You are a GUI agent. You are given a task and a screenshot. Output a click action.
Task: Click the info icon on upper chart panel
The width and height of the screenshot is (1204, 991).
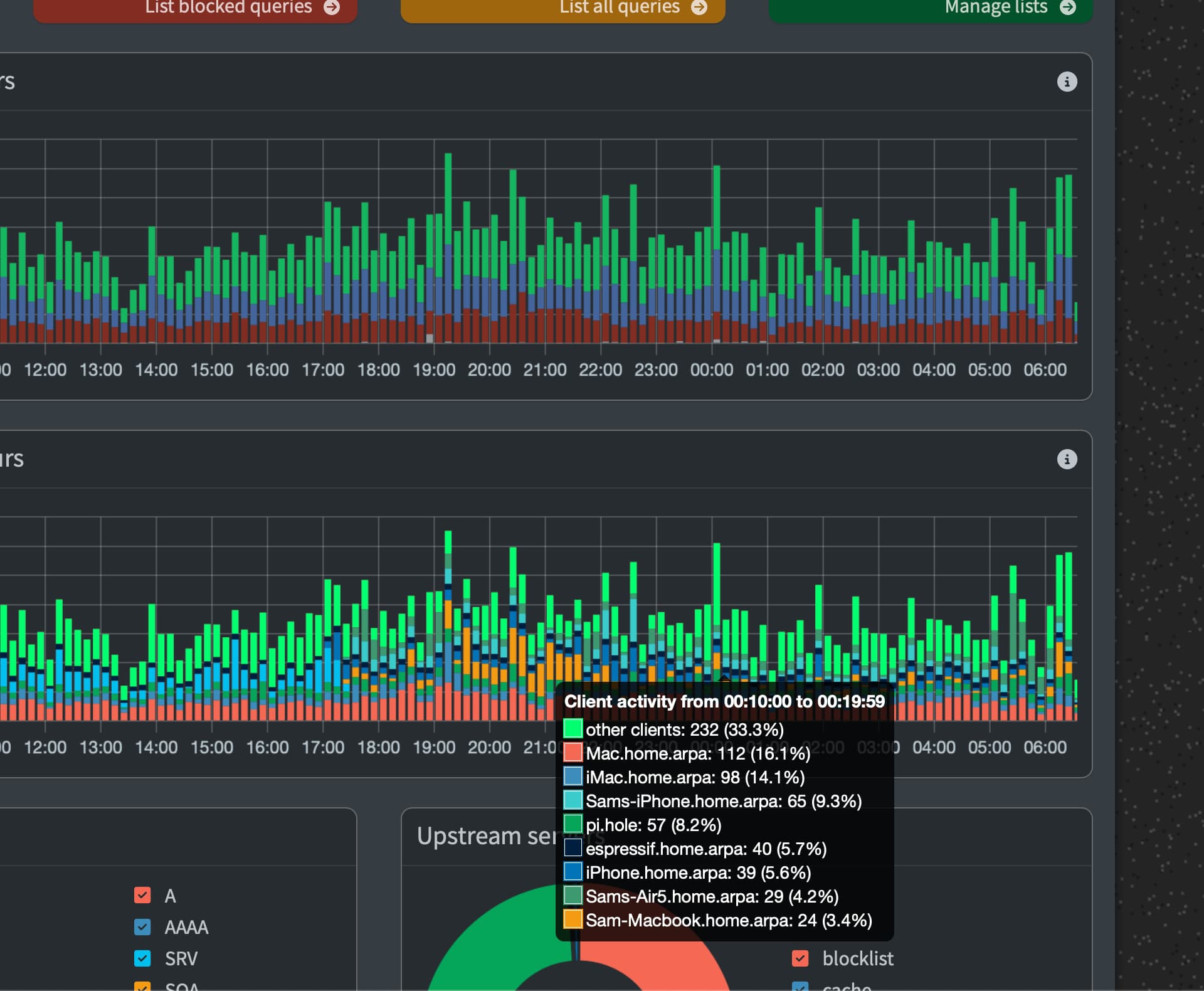[1067, 82]
